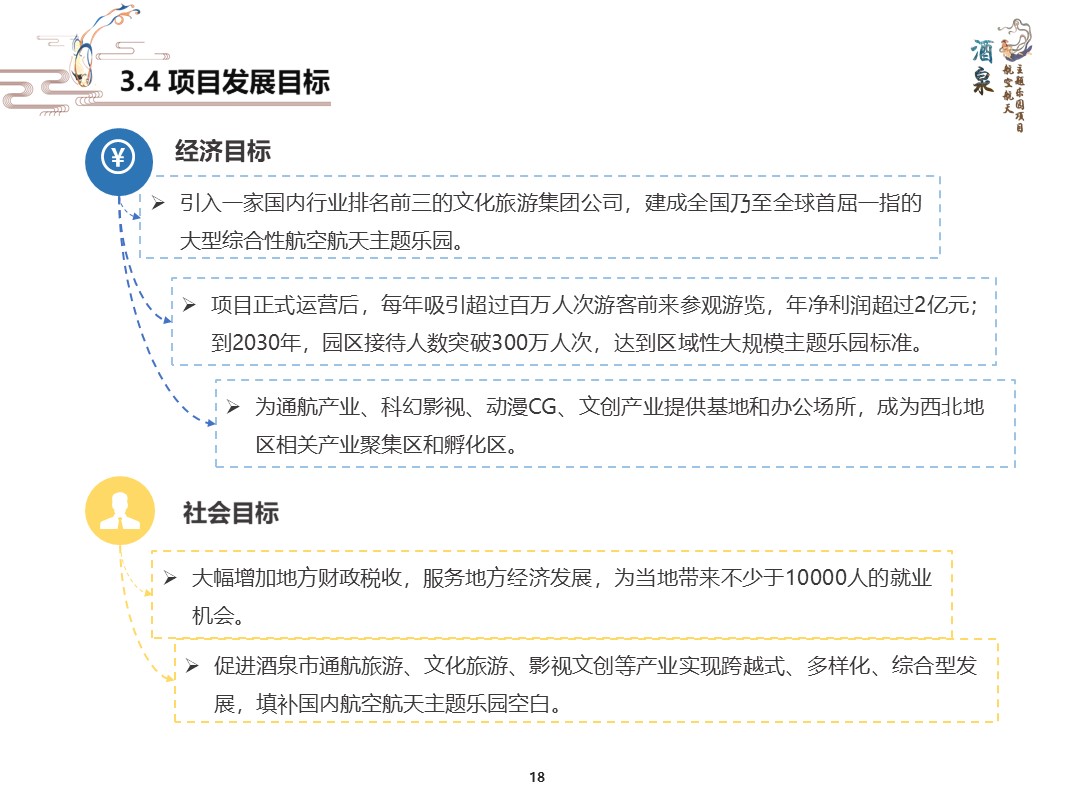
Task: Click the bullet arrow before '大幅增加地方财政税收'
Action: tap(170, 578)
